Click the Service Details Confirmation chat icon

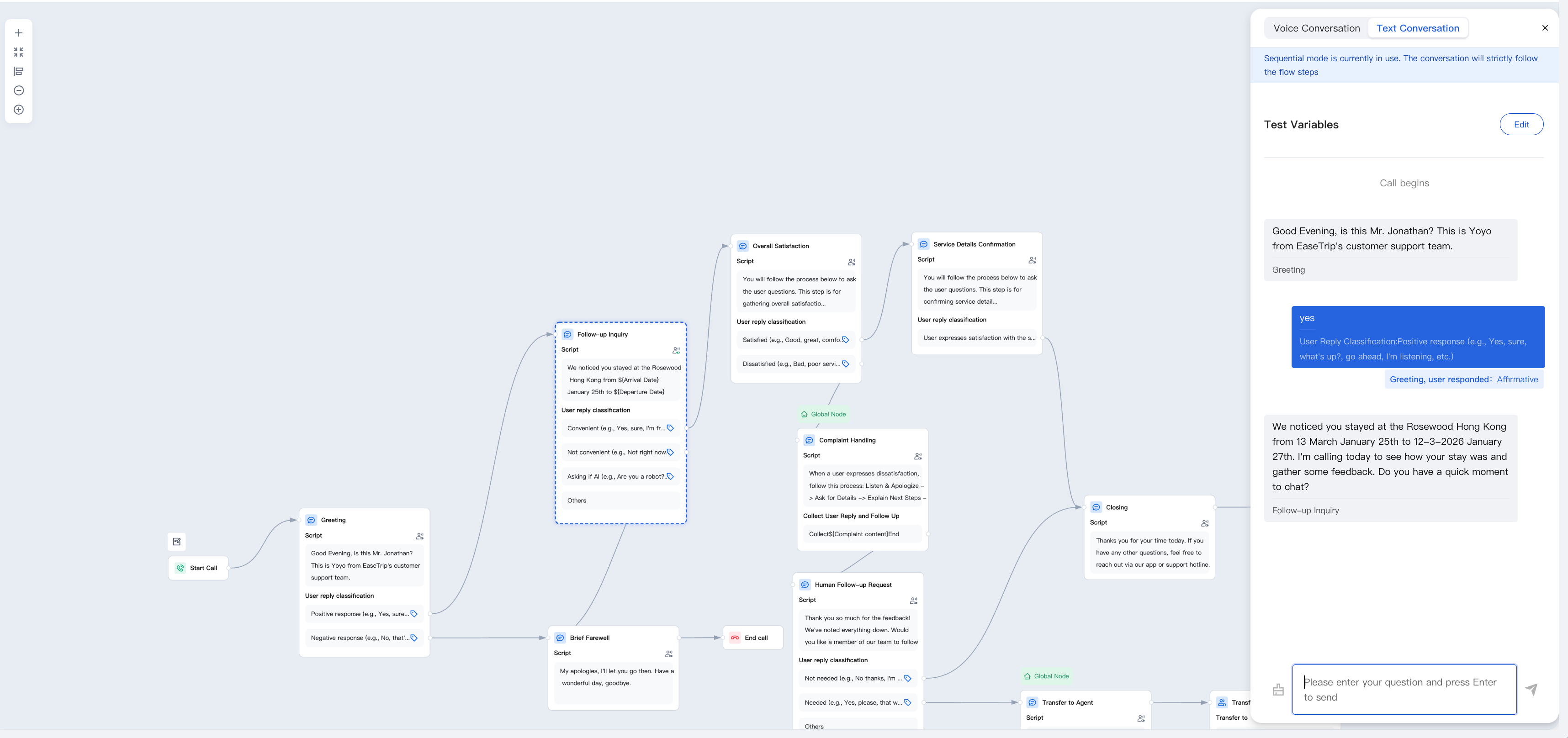[923, 244]
